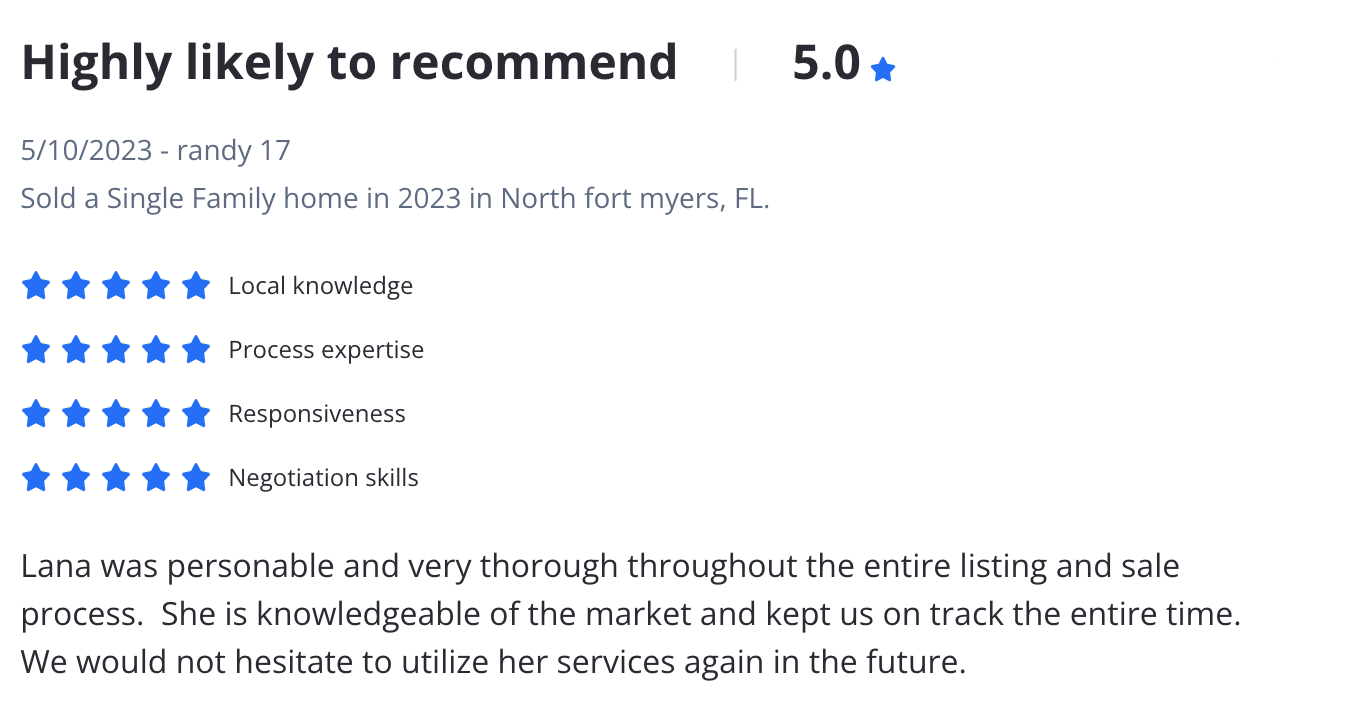Screen dimensions: 1370x722
Task: Click the first star in Negotiation skills row
Action: click(36, 478)
